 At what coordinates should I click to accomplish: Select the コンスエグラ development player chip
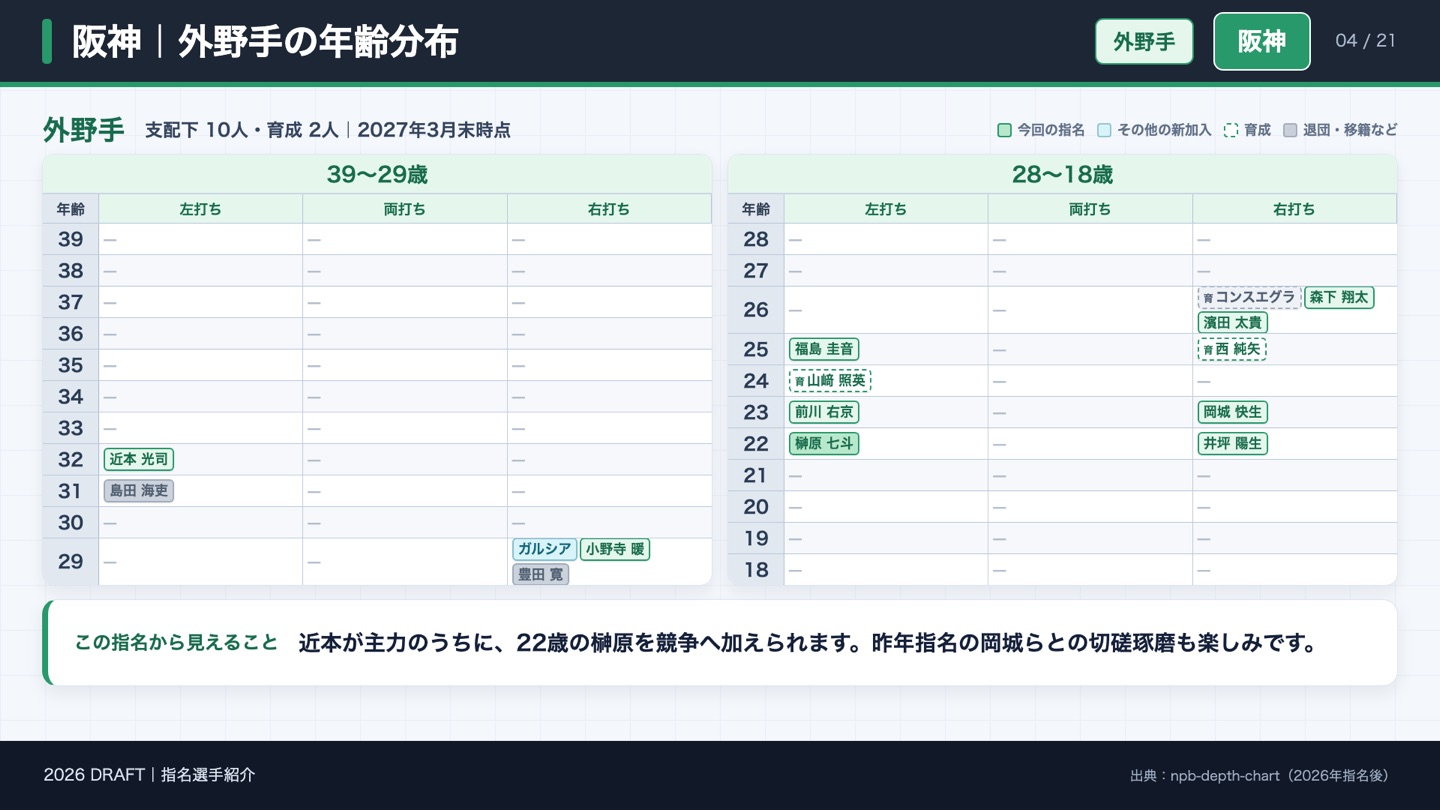click(1250, 298)
